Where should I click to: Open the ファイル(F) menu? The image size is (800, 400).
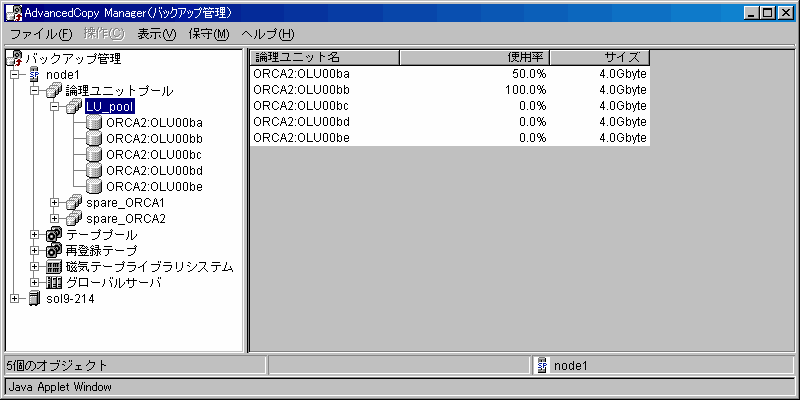[42, 34]
